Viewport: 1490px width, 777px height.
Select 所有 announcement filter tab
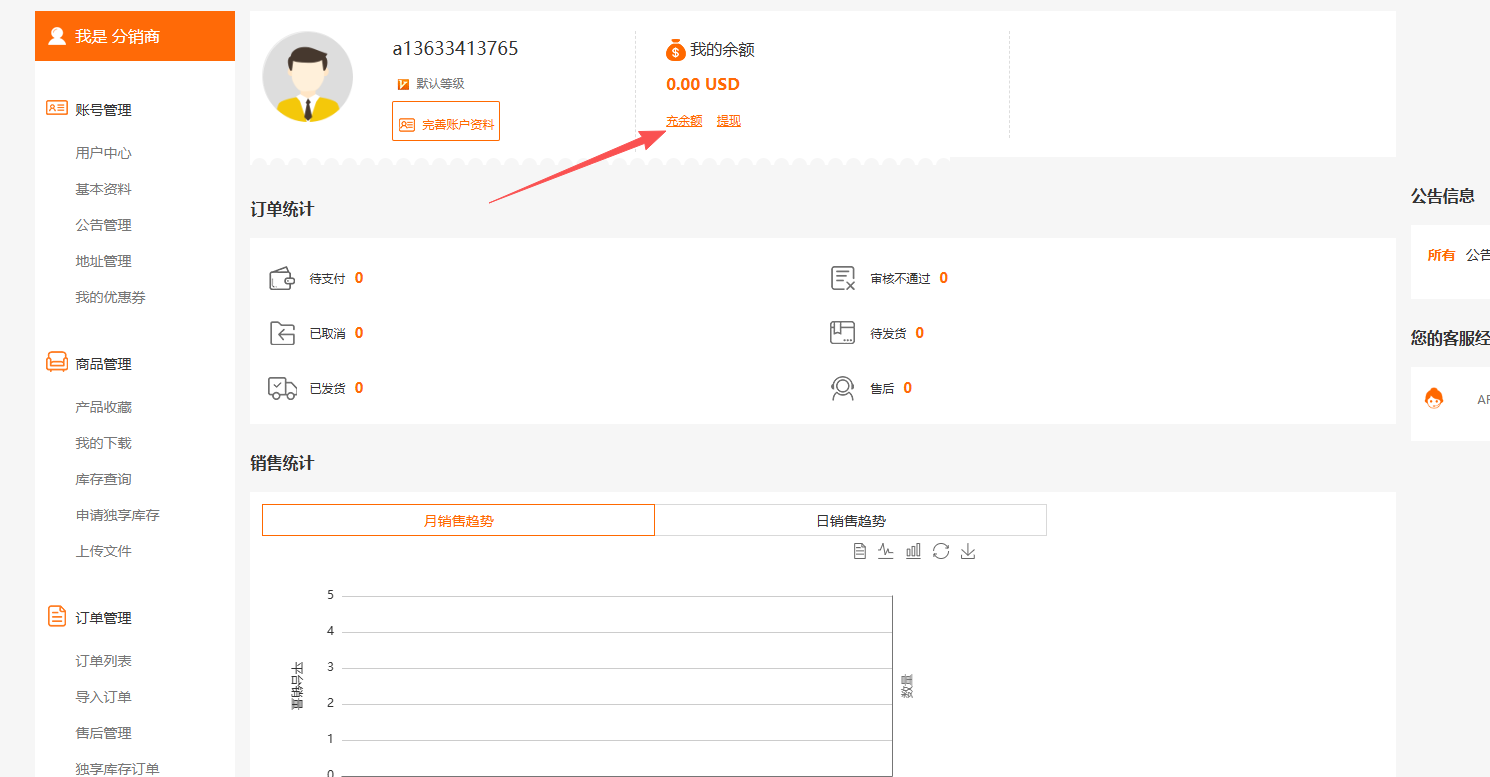pos(1441,255)
